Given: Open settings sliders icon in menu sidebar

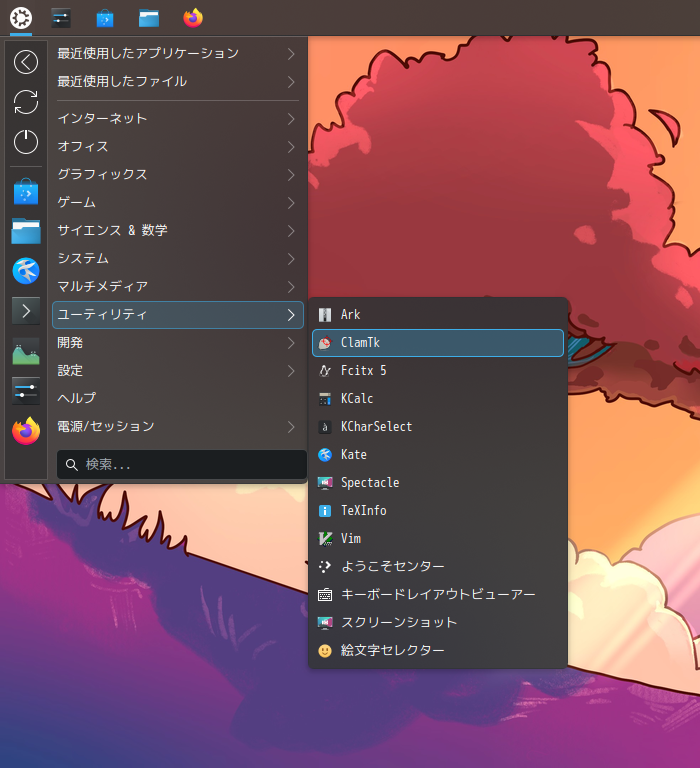Looking at the screenshot, I should click(26, 391).
